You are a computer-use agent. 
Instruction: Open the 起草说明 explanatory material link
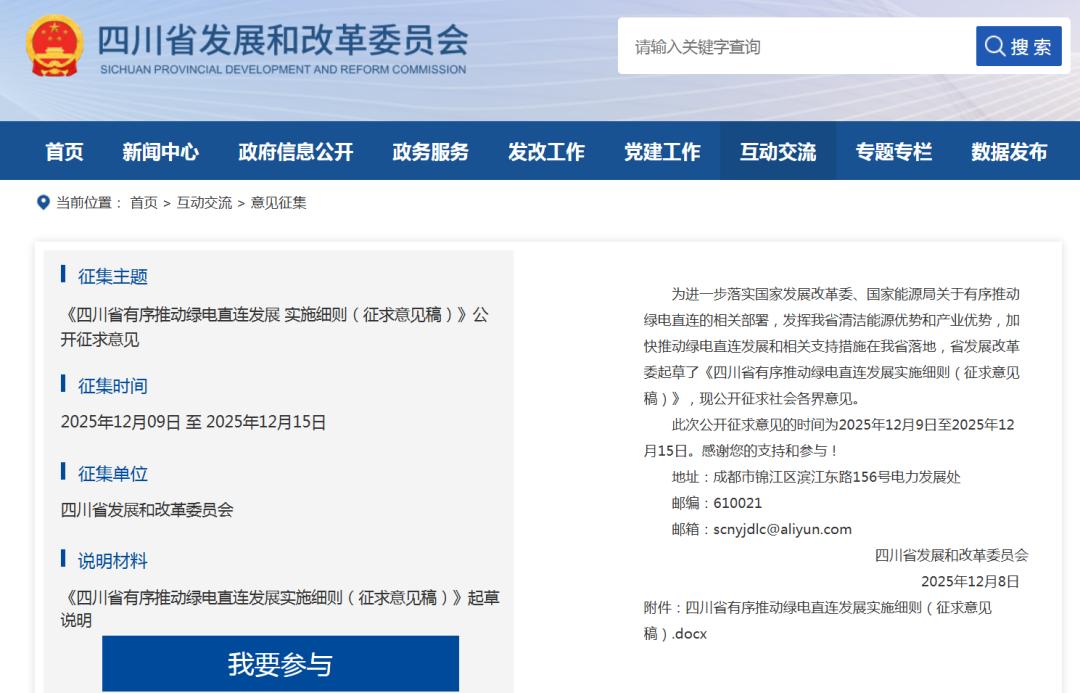tap(280, 608)
